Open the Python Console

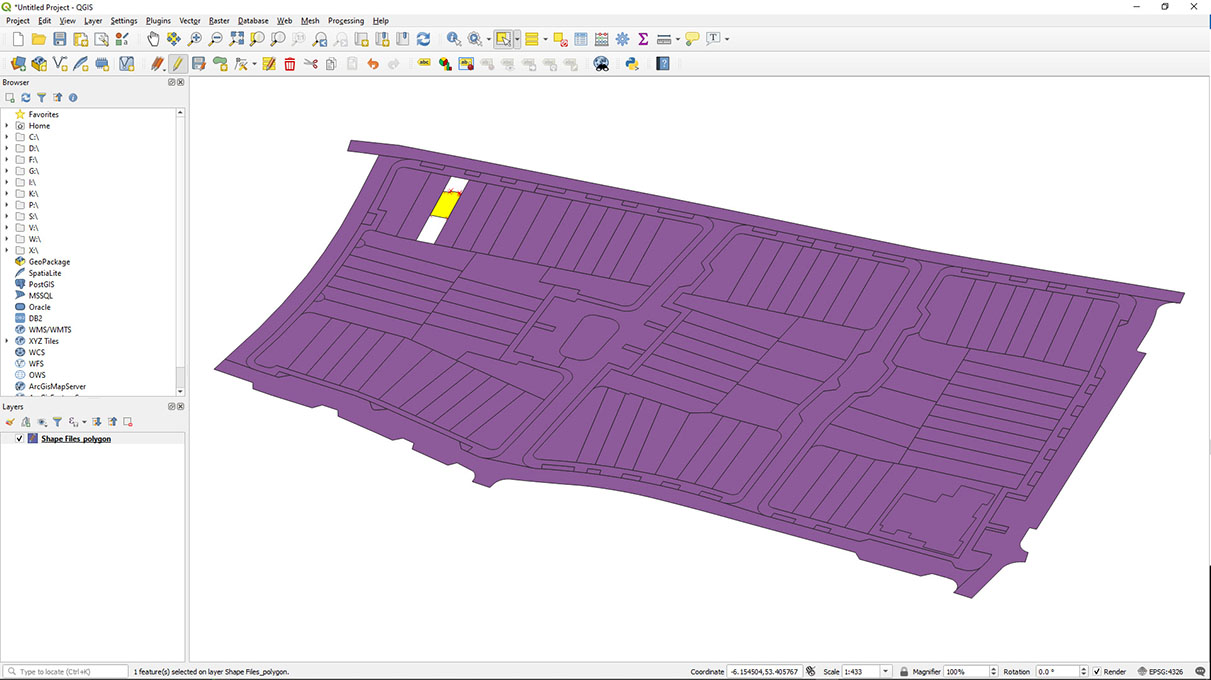click(x=631, y=63)
